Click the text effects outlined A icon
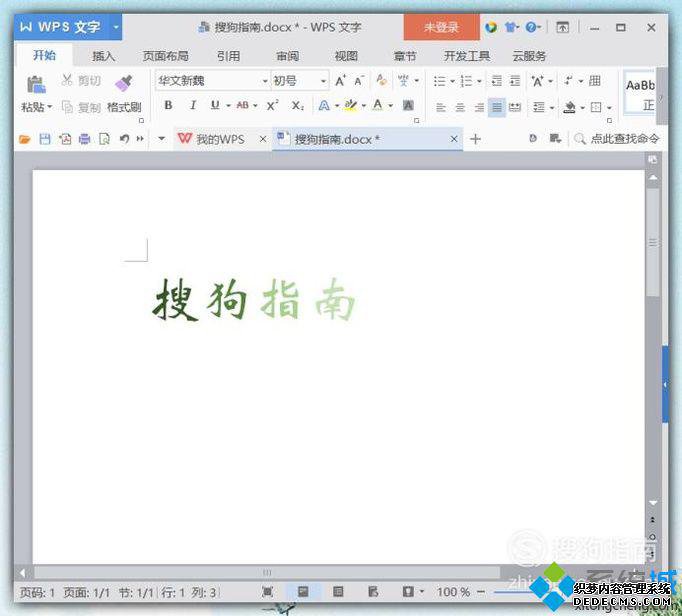 click(324, 105)
